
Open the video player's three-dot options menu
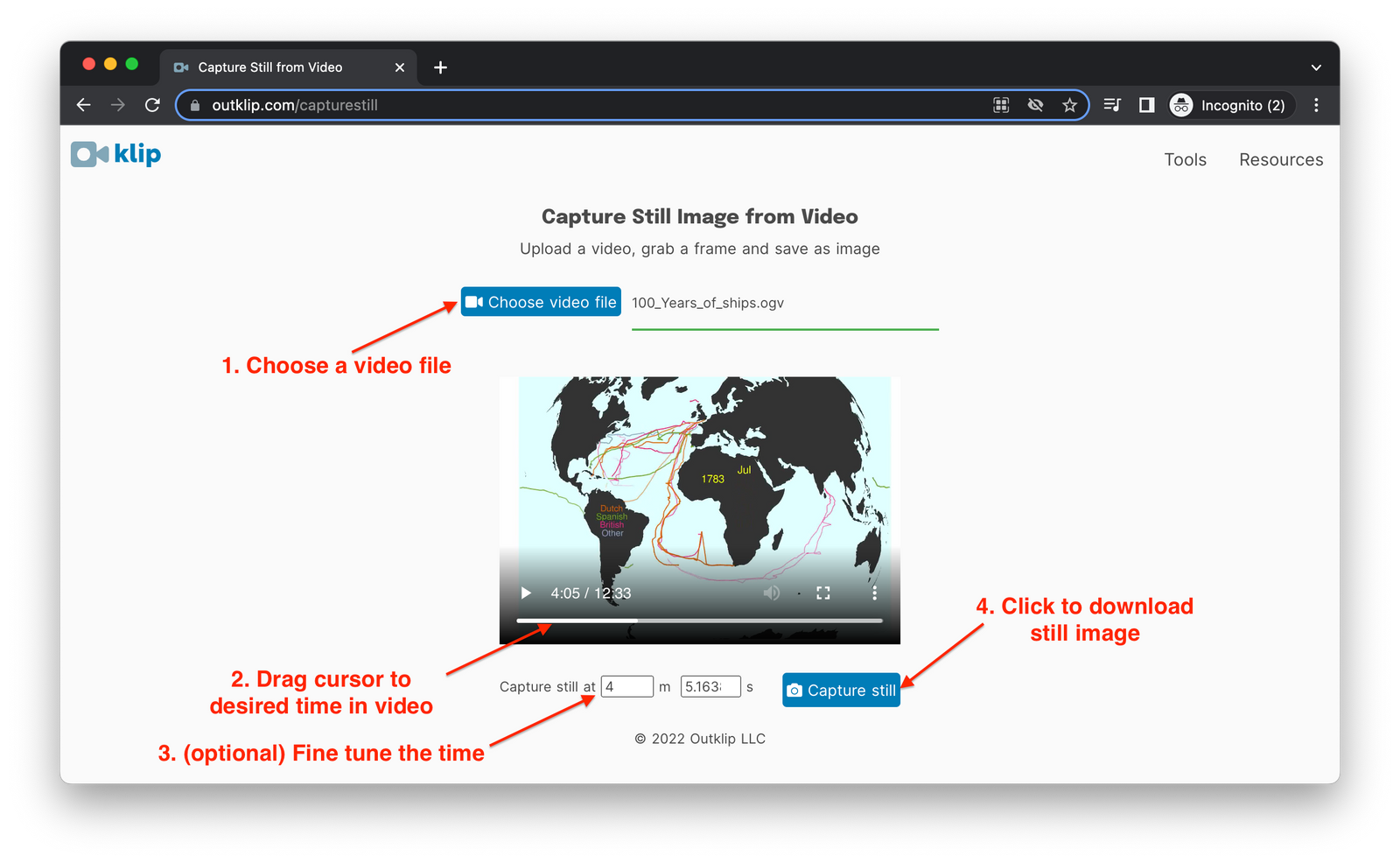[x=874, y=593]
